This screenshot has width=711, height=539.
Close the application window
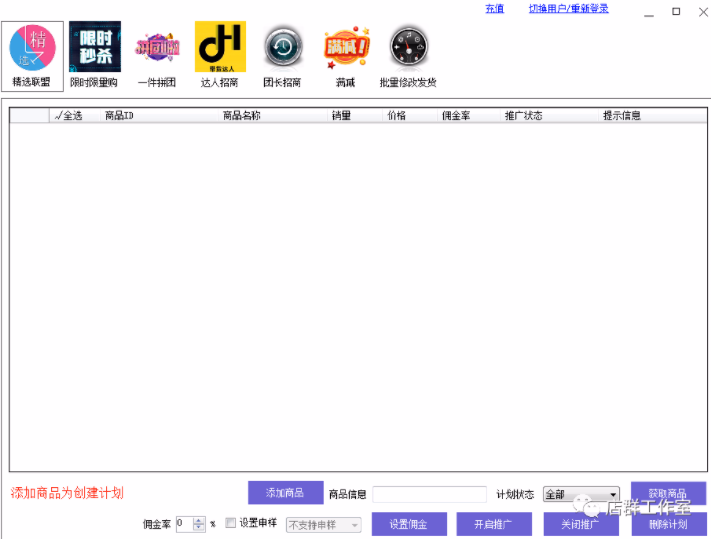click(703, 12)
